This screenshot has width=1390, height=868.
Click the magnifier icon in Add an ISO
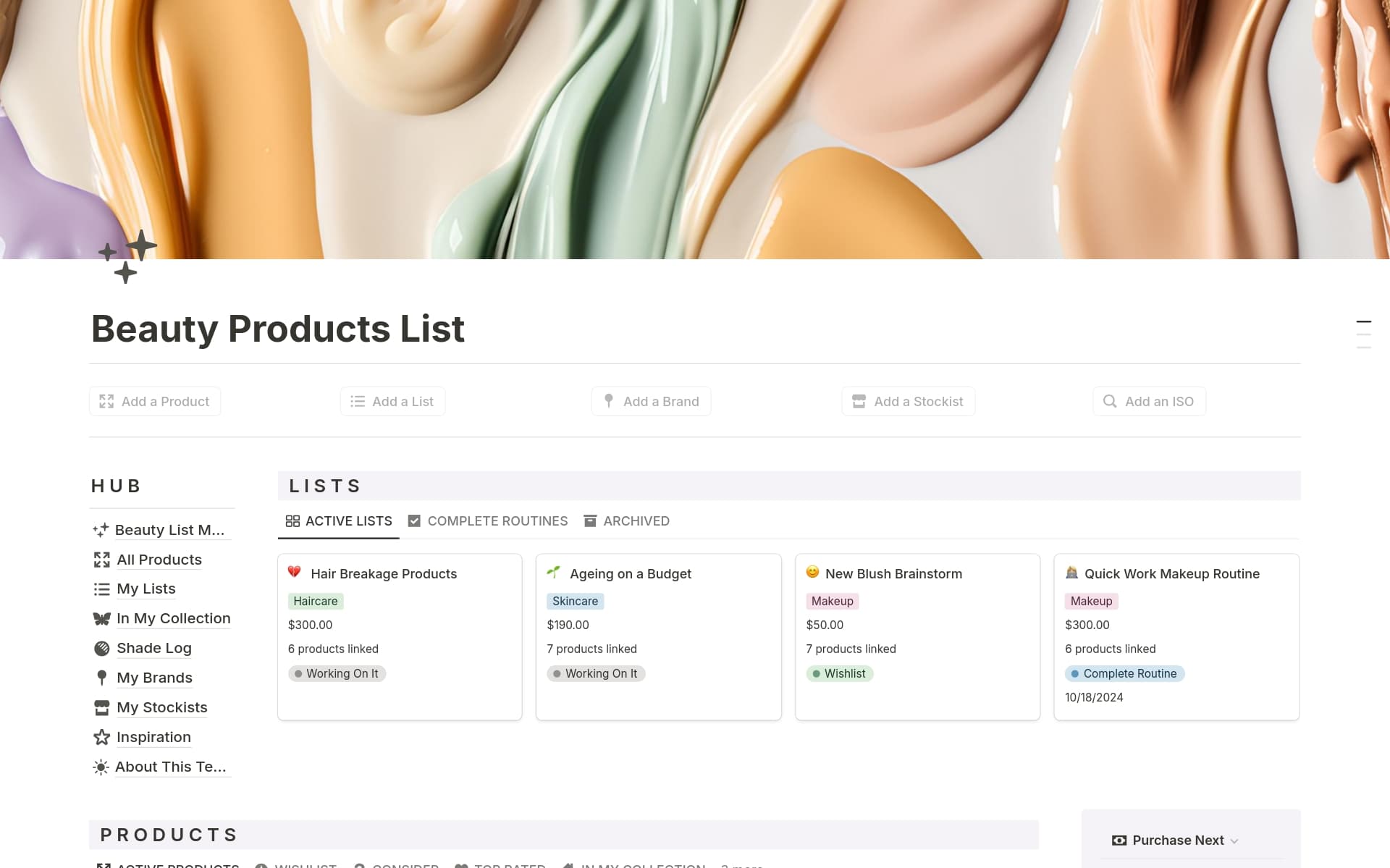pyautogui.click(x=1110, y=401)
